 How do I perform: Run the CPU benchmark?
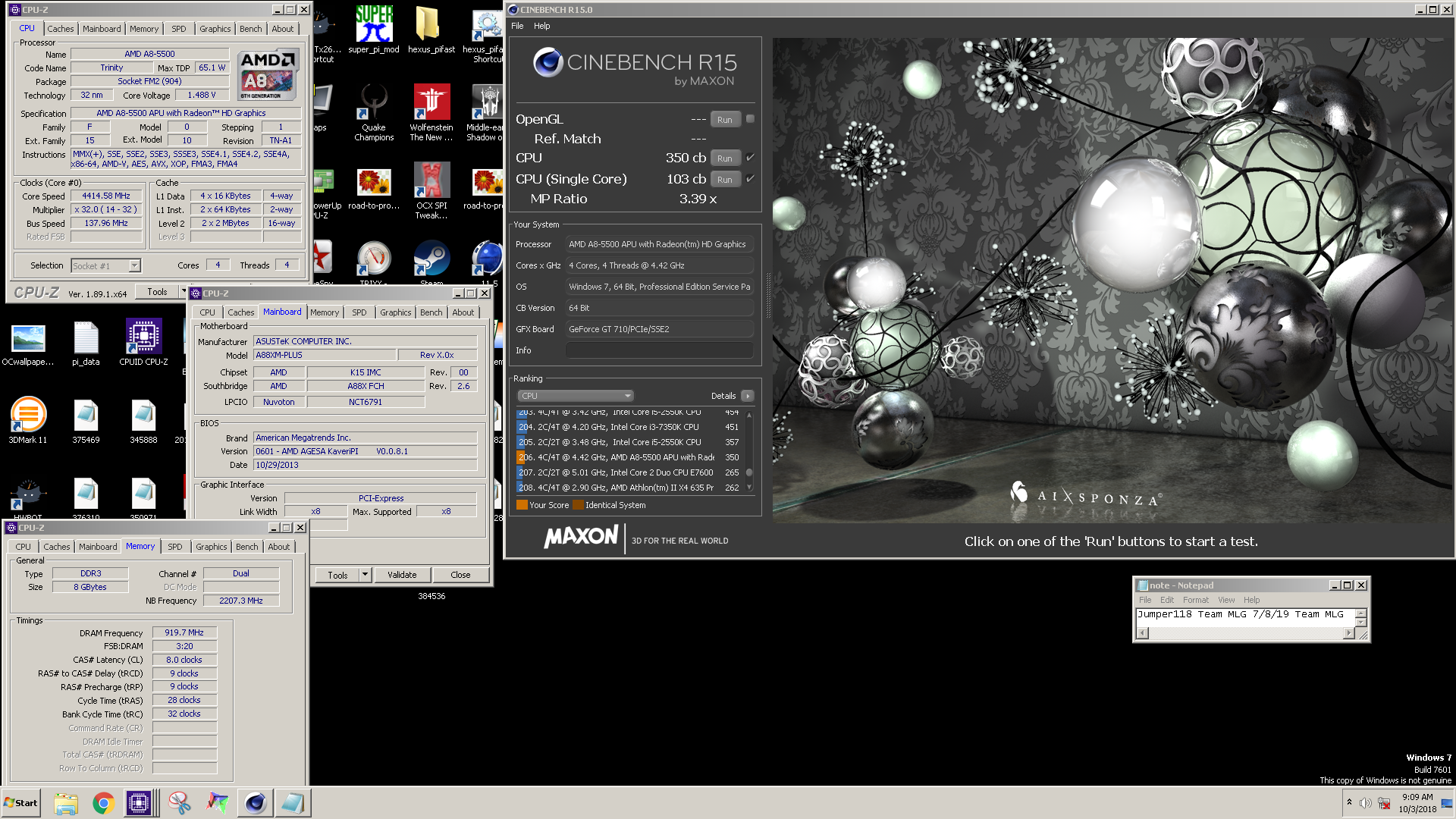[x=725, y=158]
